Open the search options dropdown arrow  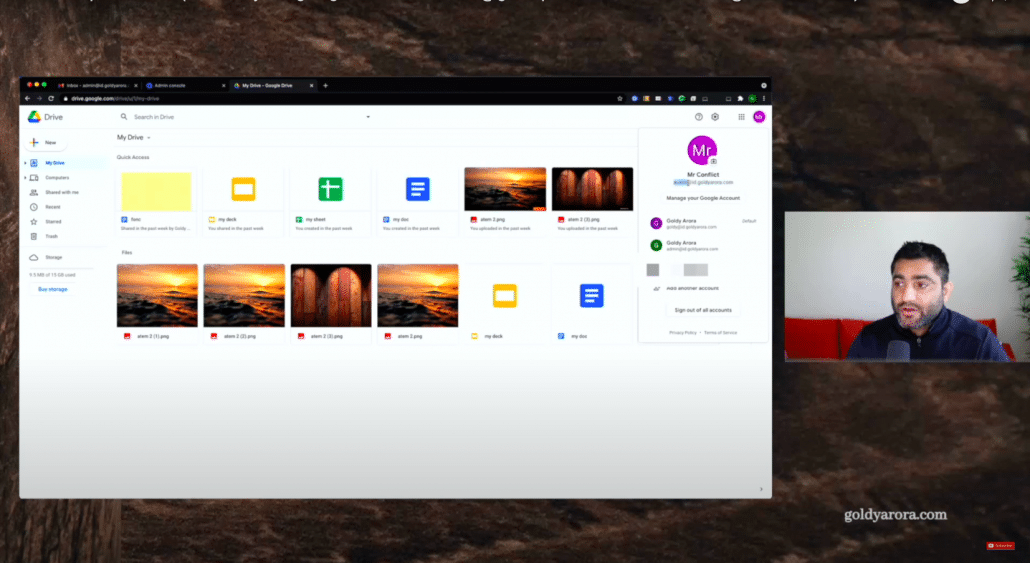pos(368,117)
